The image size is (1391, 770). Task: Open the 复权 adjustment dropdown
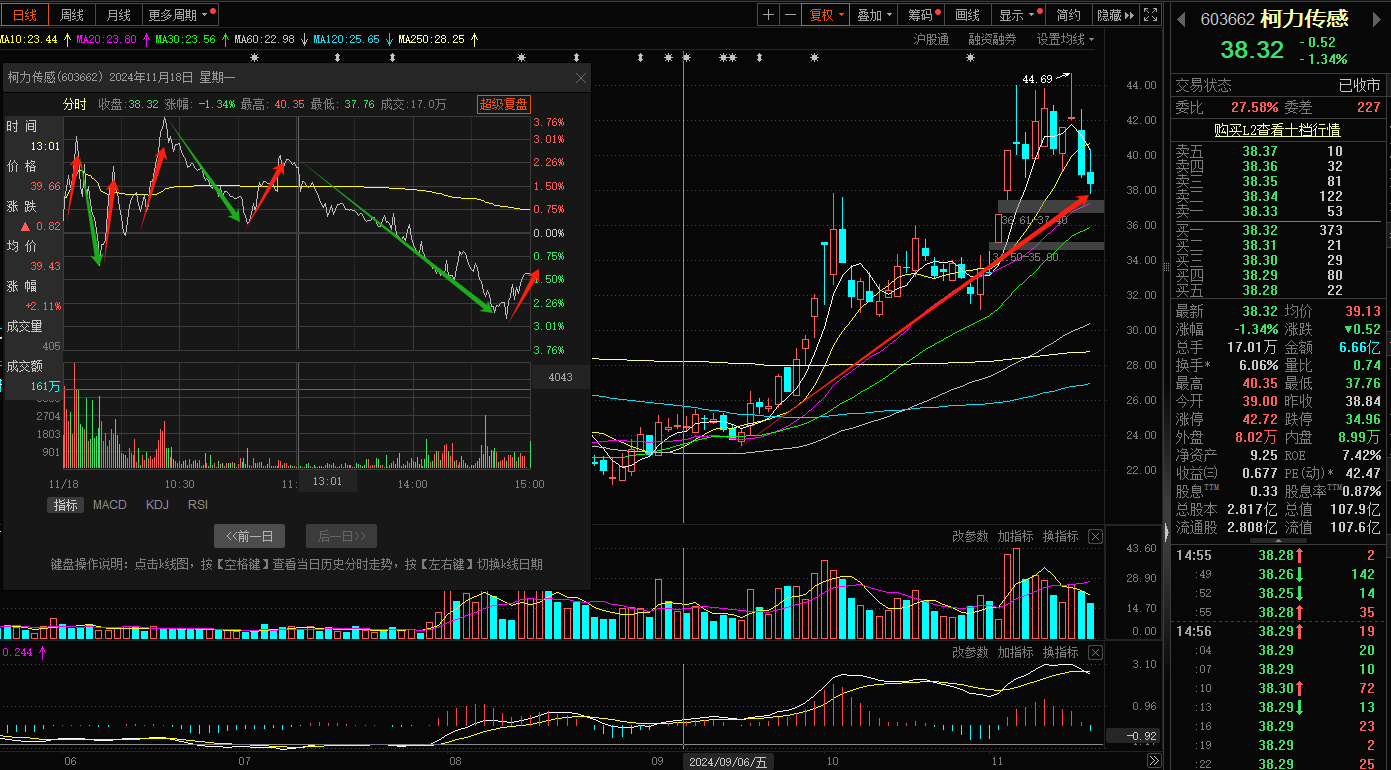827,15
